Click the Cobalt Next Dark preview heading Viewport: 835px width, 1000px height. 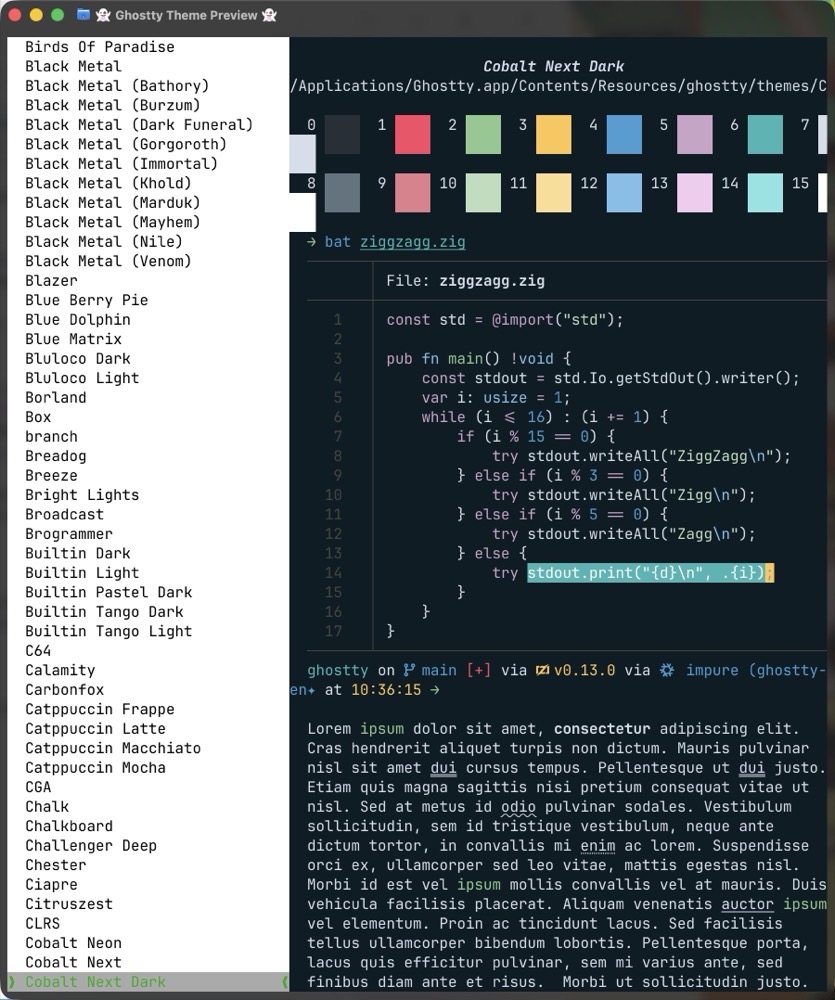(553, 66)
